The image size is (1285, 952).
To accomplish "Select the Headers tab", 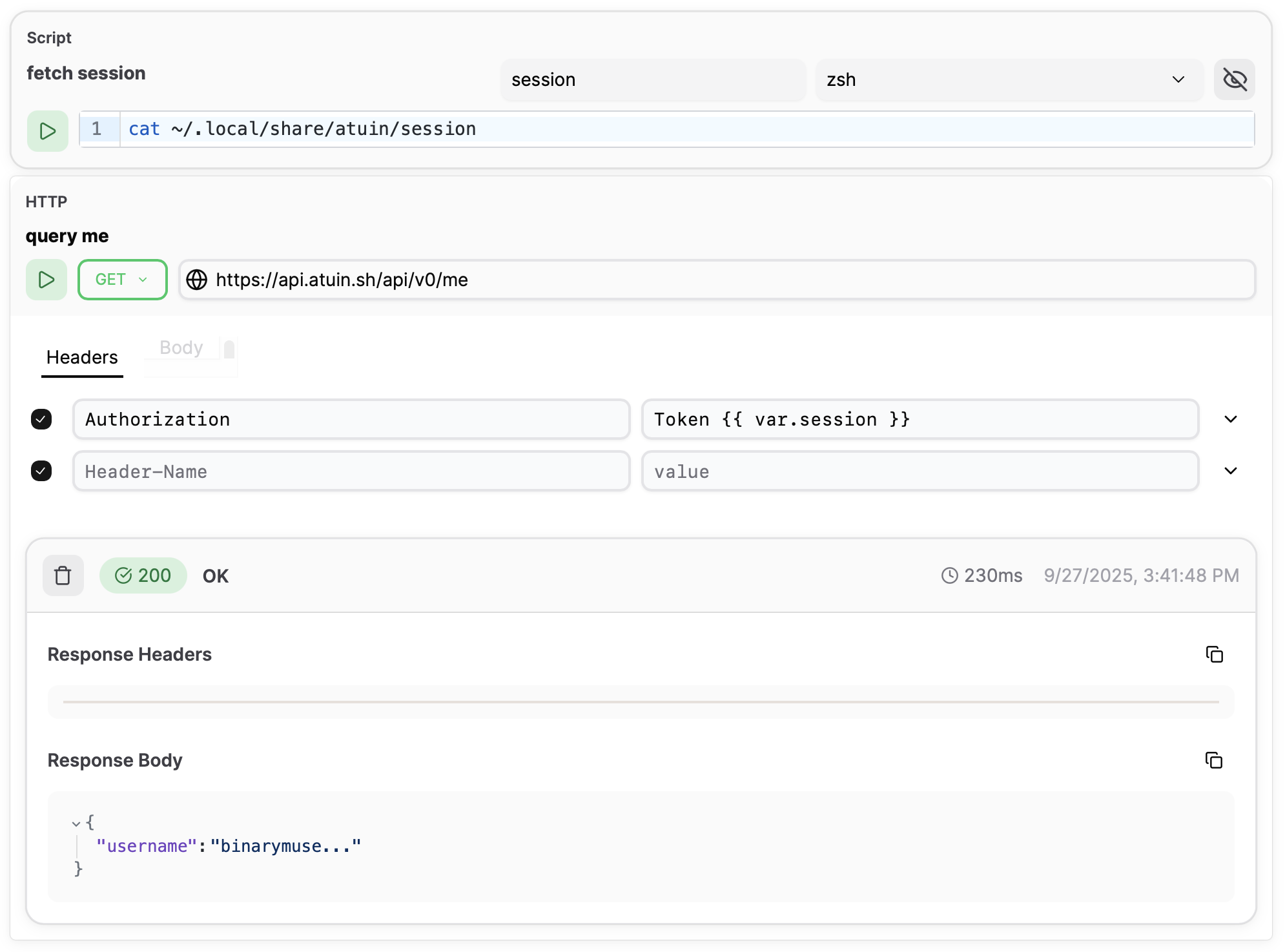I will click(82, 357).
